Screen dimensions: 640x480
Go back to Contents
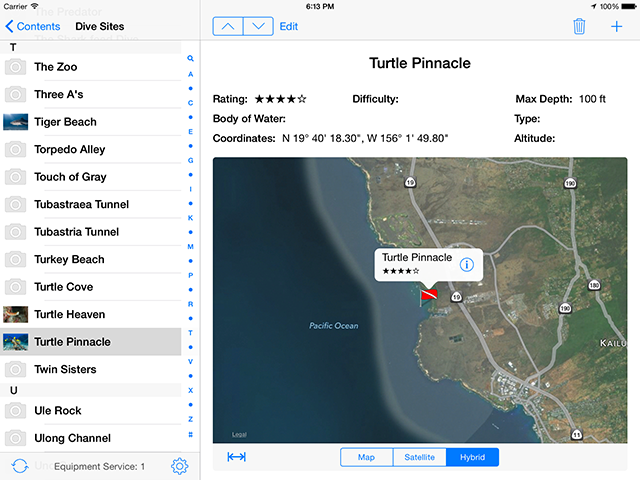32,26
